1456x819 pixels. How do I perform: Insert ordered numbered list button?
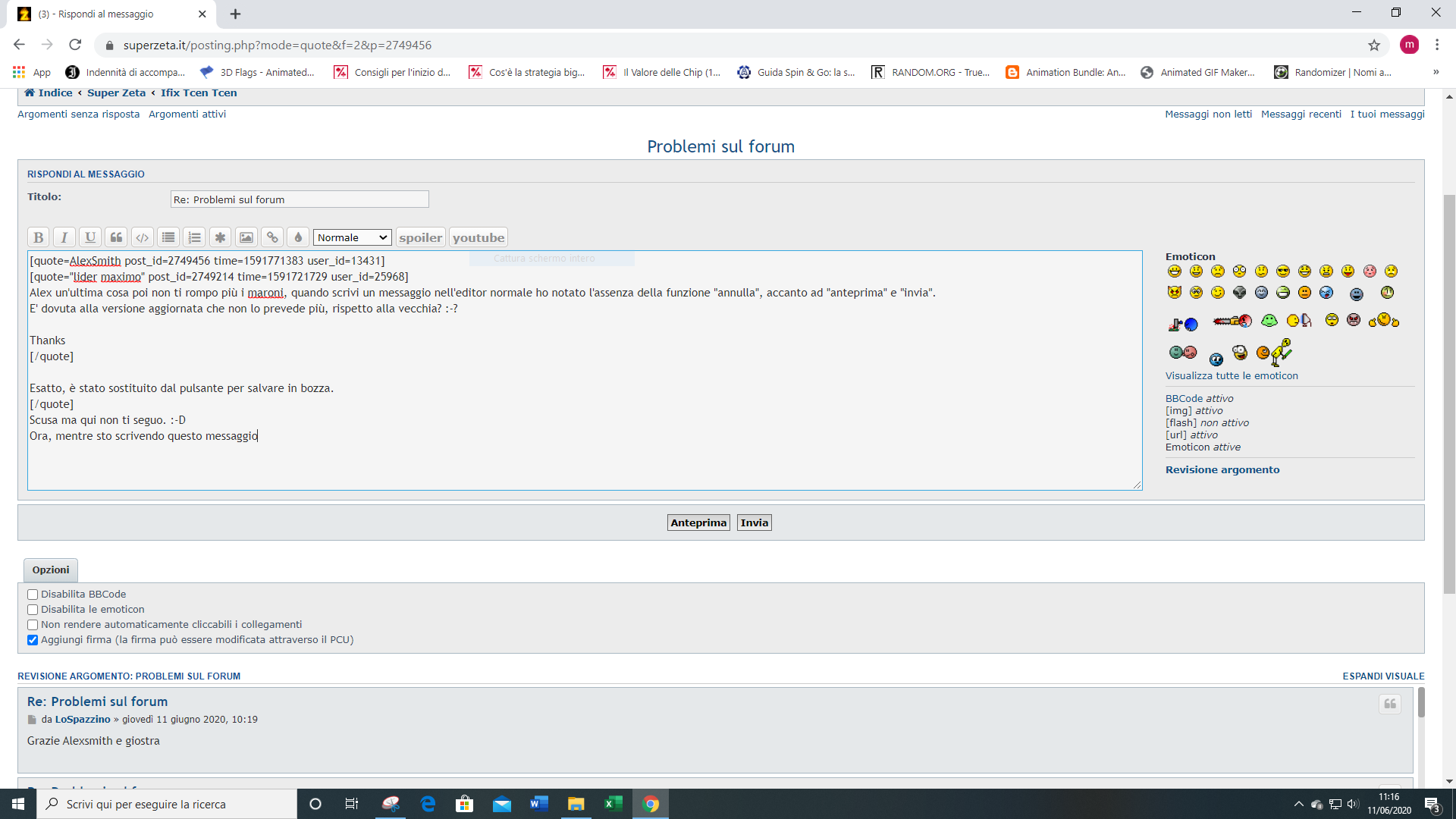[194, 237]
